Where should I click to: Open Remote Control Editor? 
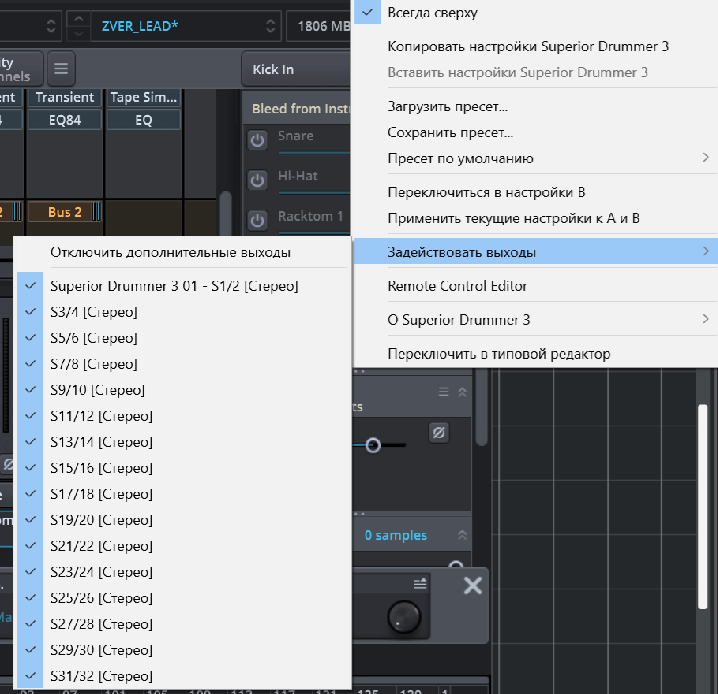tap(536, 286)
